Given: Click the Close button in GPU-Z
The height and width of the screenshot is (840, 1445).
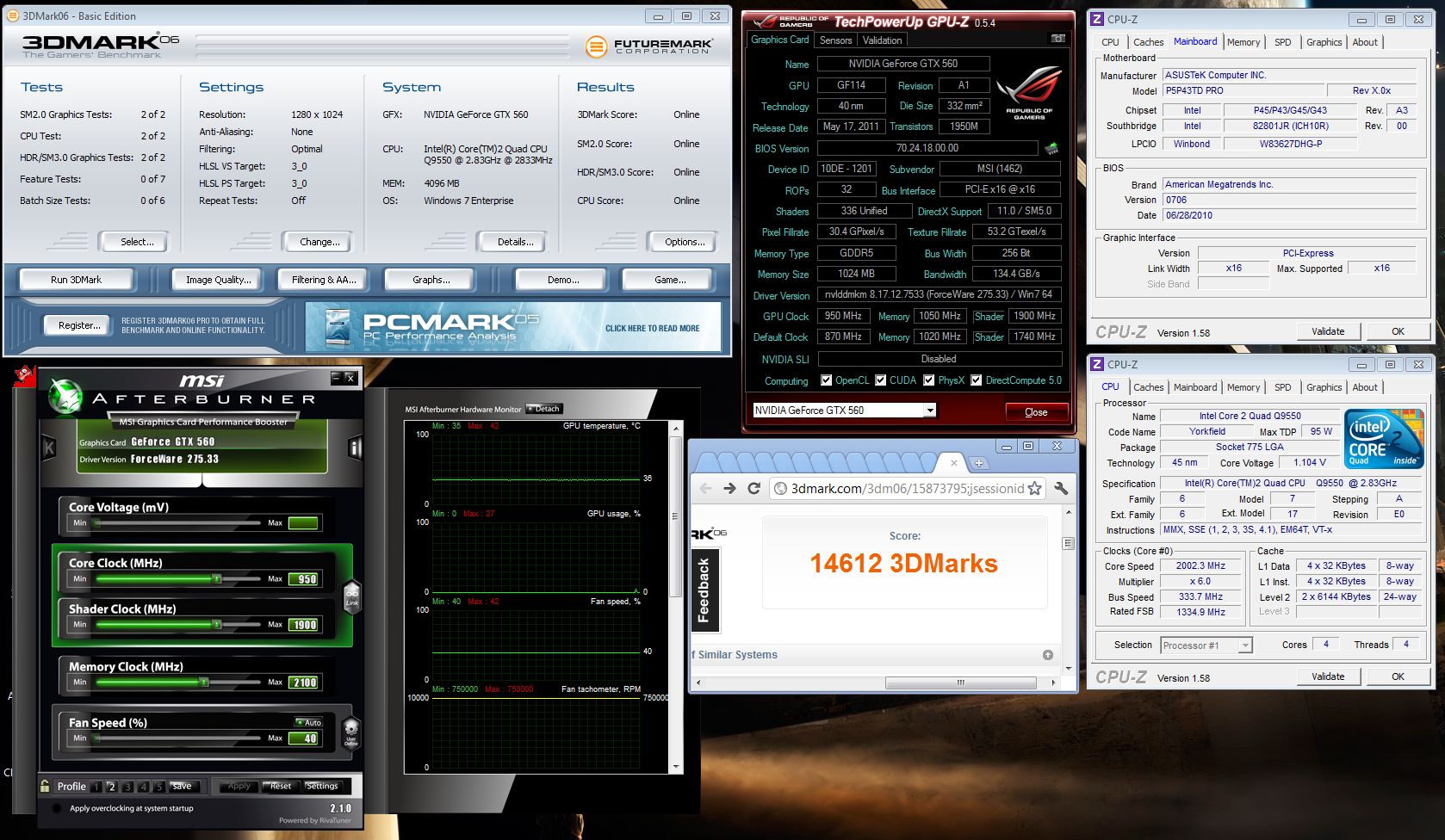Looking at the screenshot, I should [x=1036, y=412].
